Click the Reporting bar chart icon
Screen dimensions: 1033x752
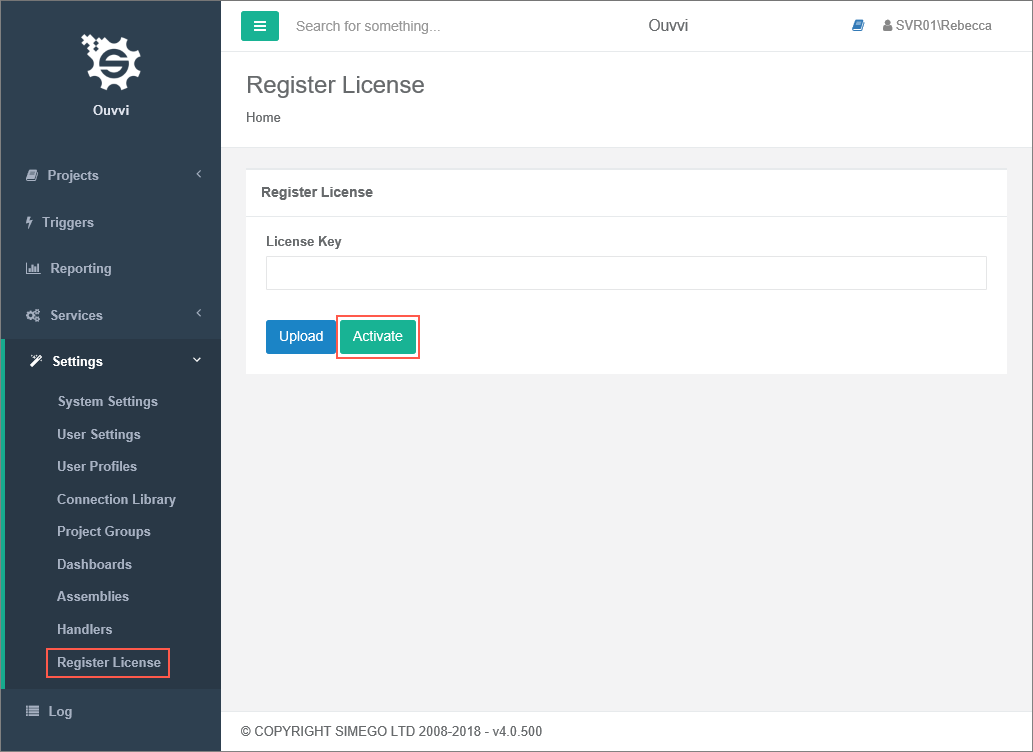(33, 268)
